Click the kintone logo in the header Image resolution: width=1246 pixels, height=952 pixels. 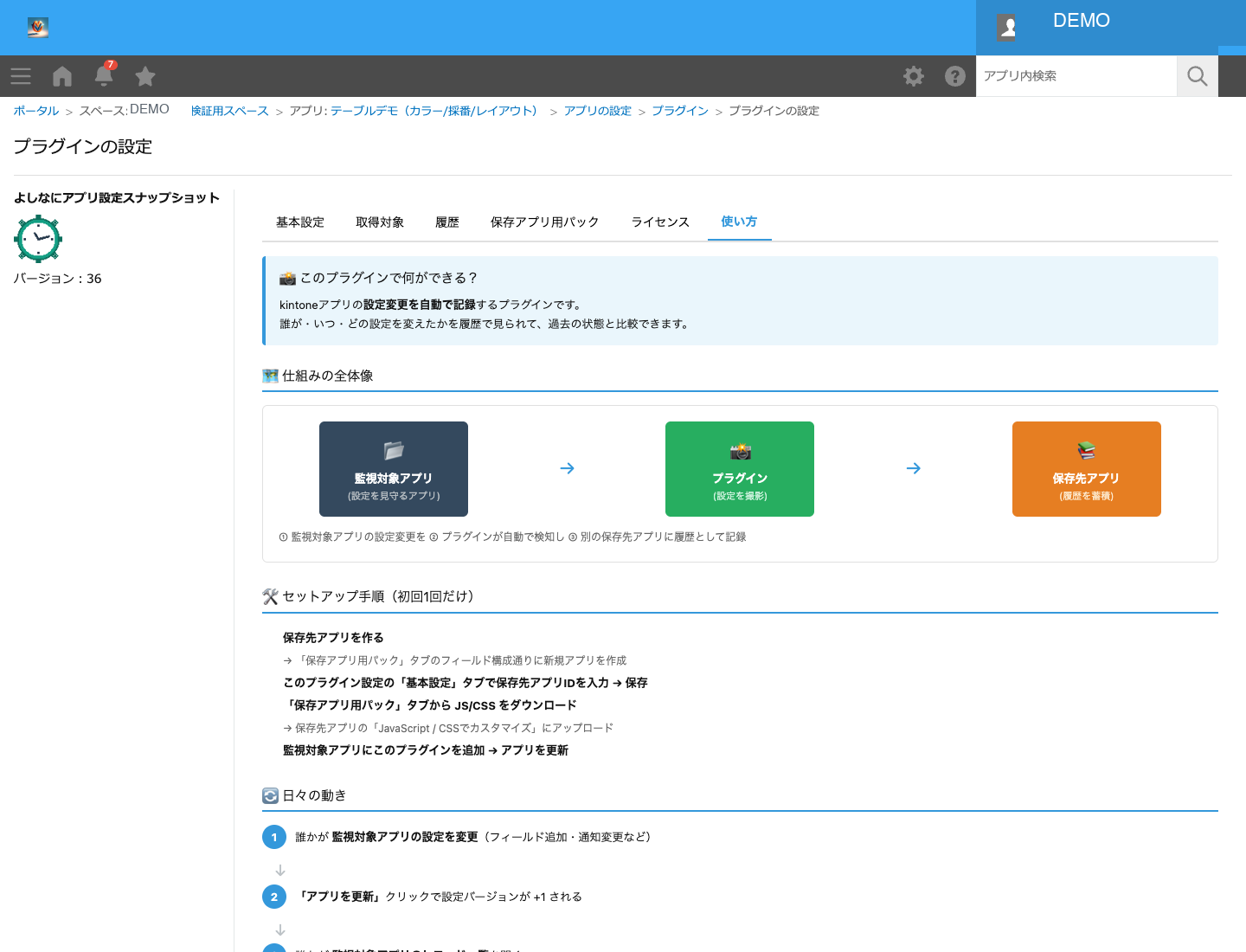coord(37,28)
